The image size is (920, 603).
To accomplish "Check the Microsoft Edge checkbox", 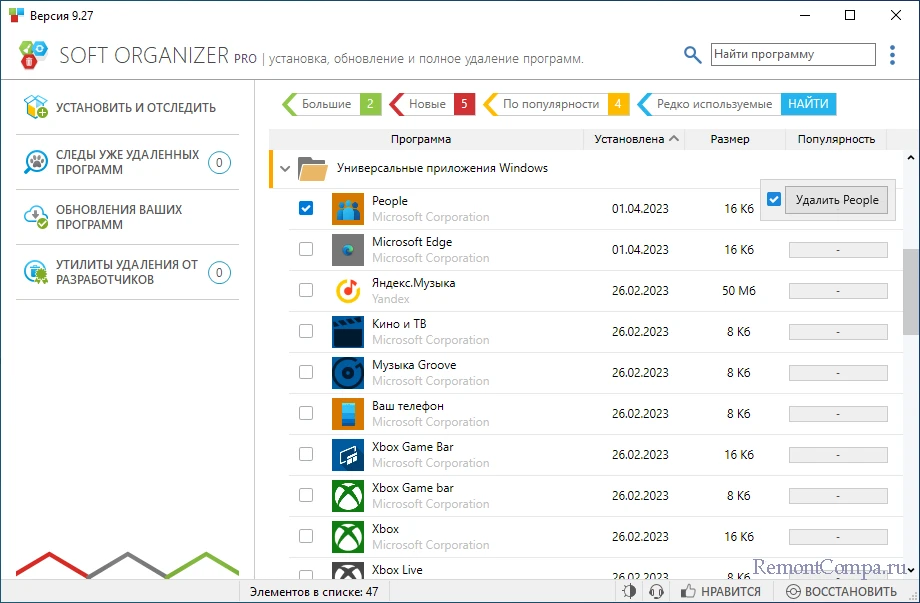I will 306,249.
